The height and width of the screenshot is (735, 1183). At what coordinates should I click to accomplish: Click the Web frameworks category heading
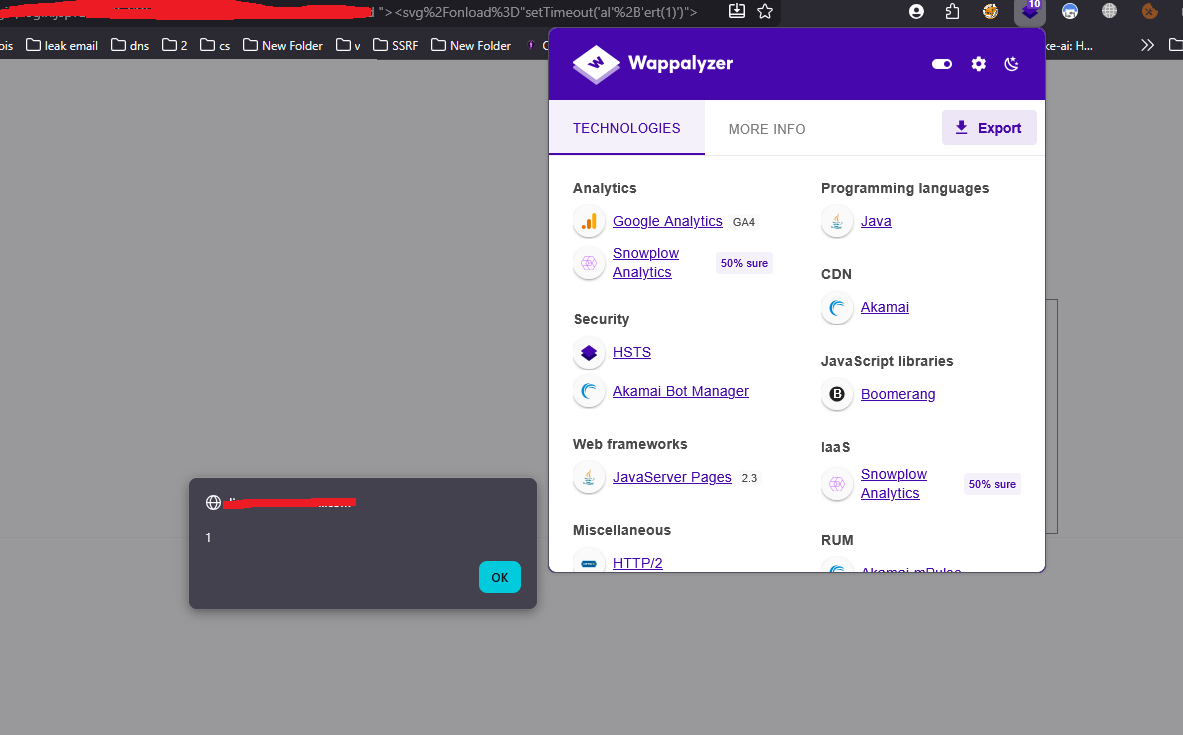click(630, 444)
